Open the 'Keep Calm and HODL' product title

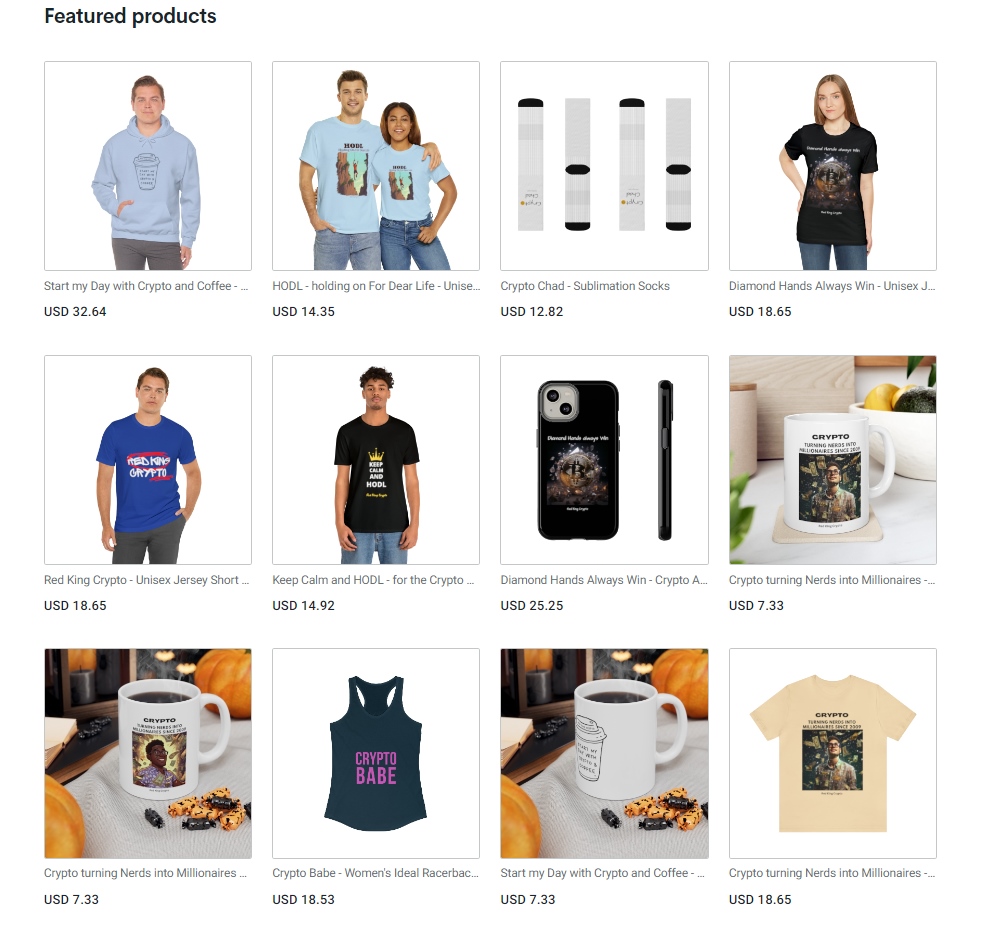[373, 580]
